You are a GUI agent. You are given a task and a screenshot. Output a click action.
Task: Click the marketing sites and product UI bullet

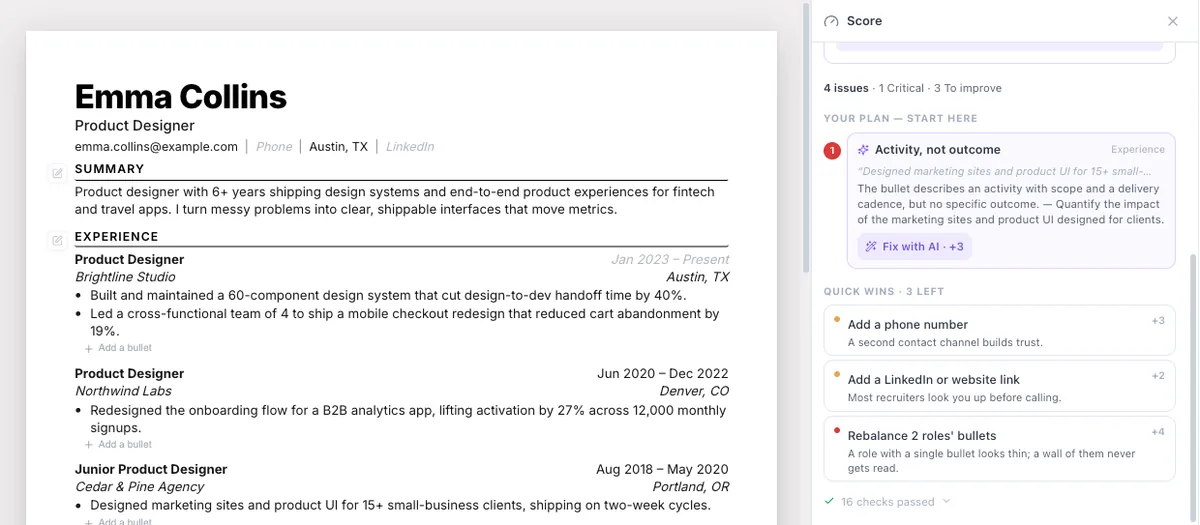tap(400, 506)
